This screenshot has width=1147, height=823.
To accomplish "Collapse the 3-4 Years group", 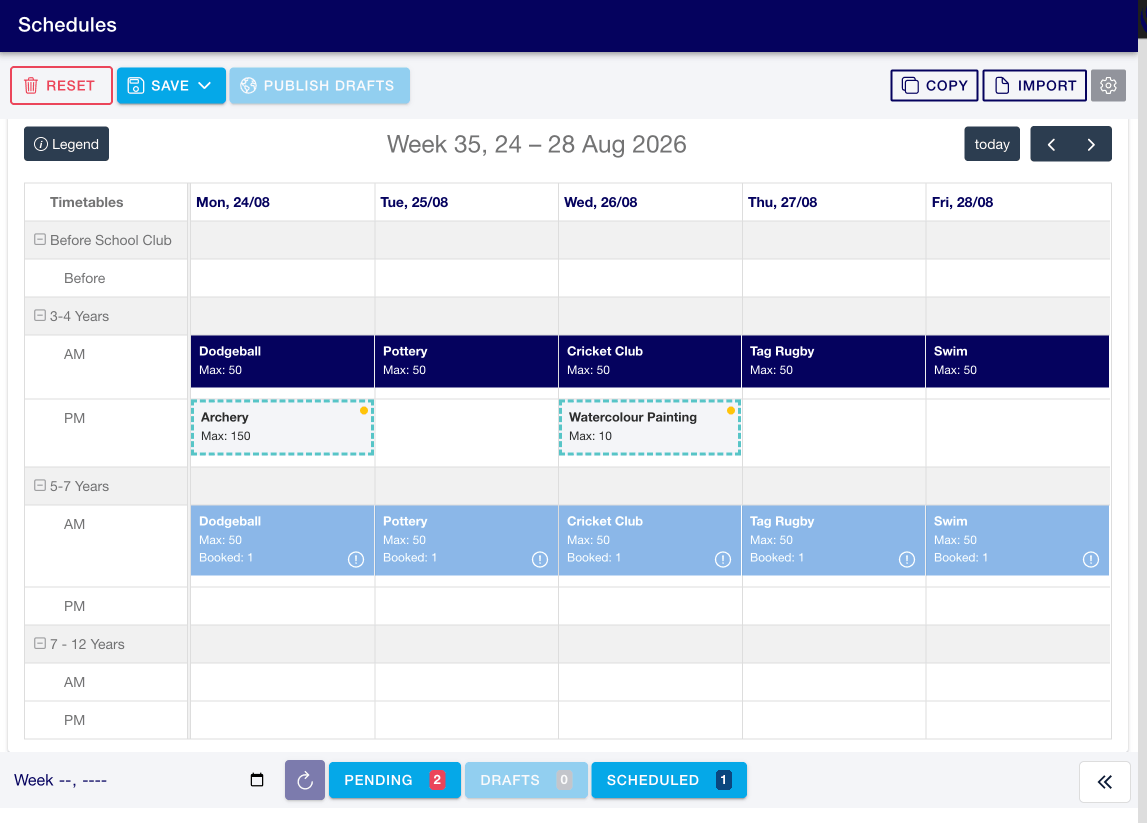I will point(40,315).
